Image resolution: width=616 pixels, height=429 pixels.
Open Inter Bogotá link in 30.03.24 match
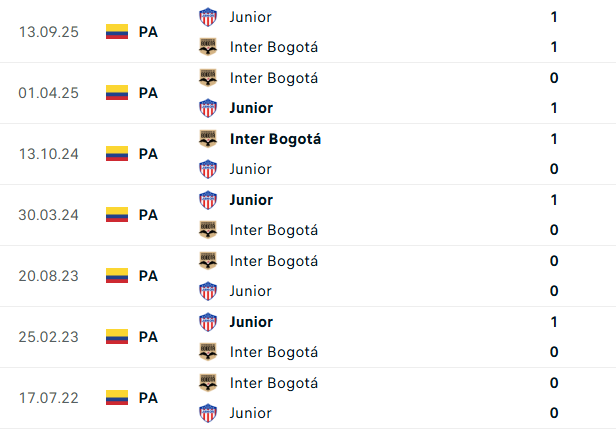pyautogui.click(x=273, y=230)
